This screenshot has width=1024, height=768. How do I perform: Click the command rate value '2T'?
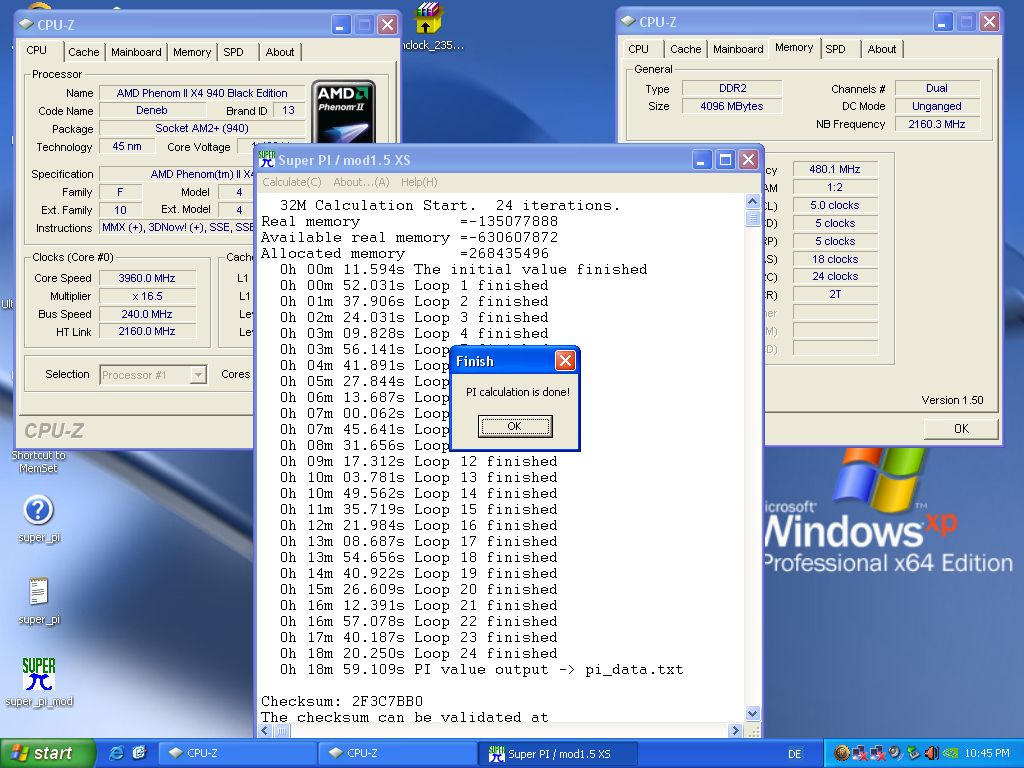pyautogui.click(x=835, y=295)
